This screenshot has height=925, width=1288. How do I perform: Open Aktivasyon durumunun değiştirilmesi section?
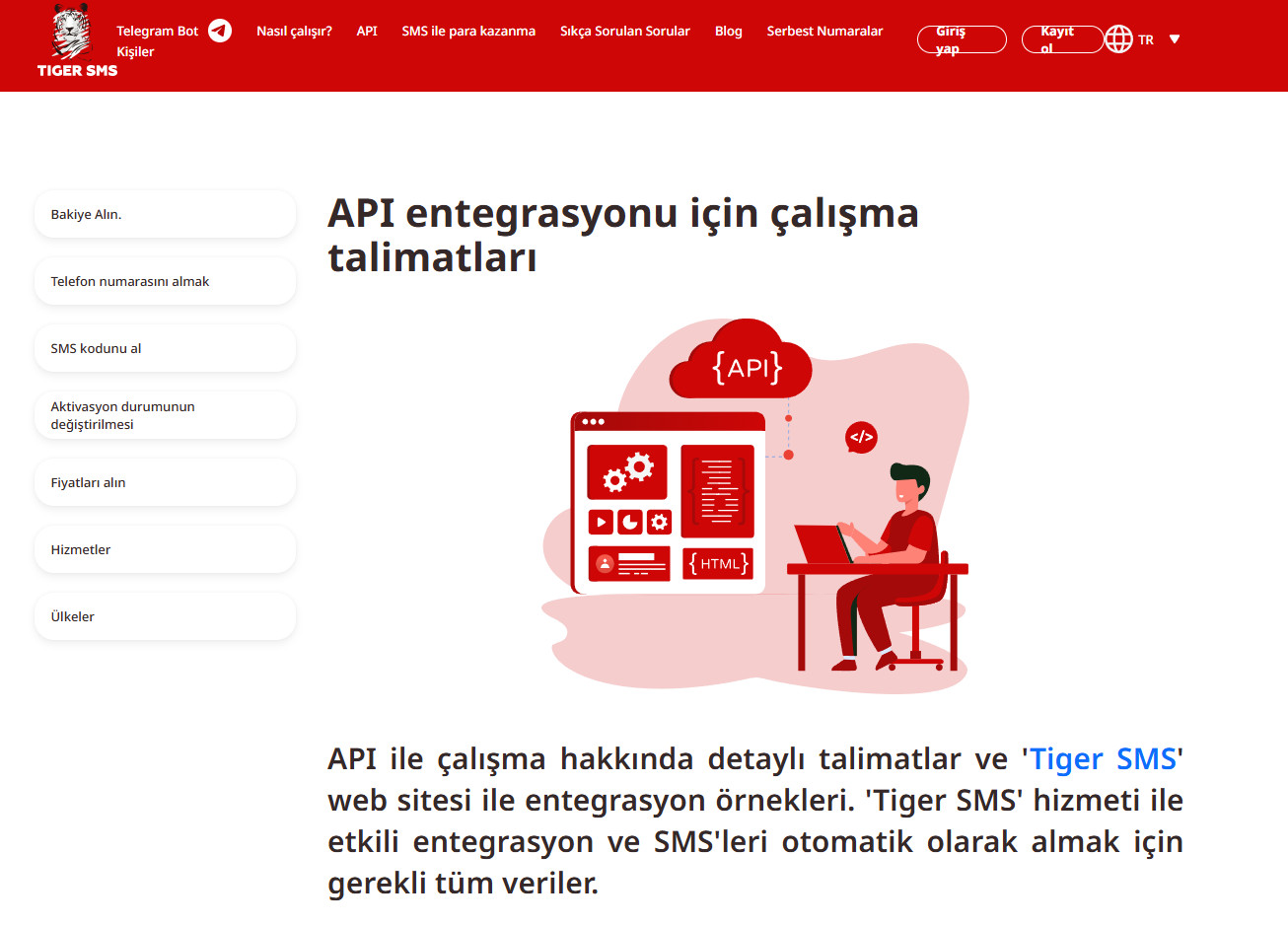(x=165, y=415)
